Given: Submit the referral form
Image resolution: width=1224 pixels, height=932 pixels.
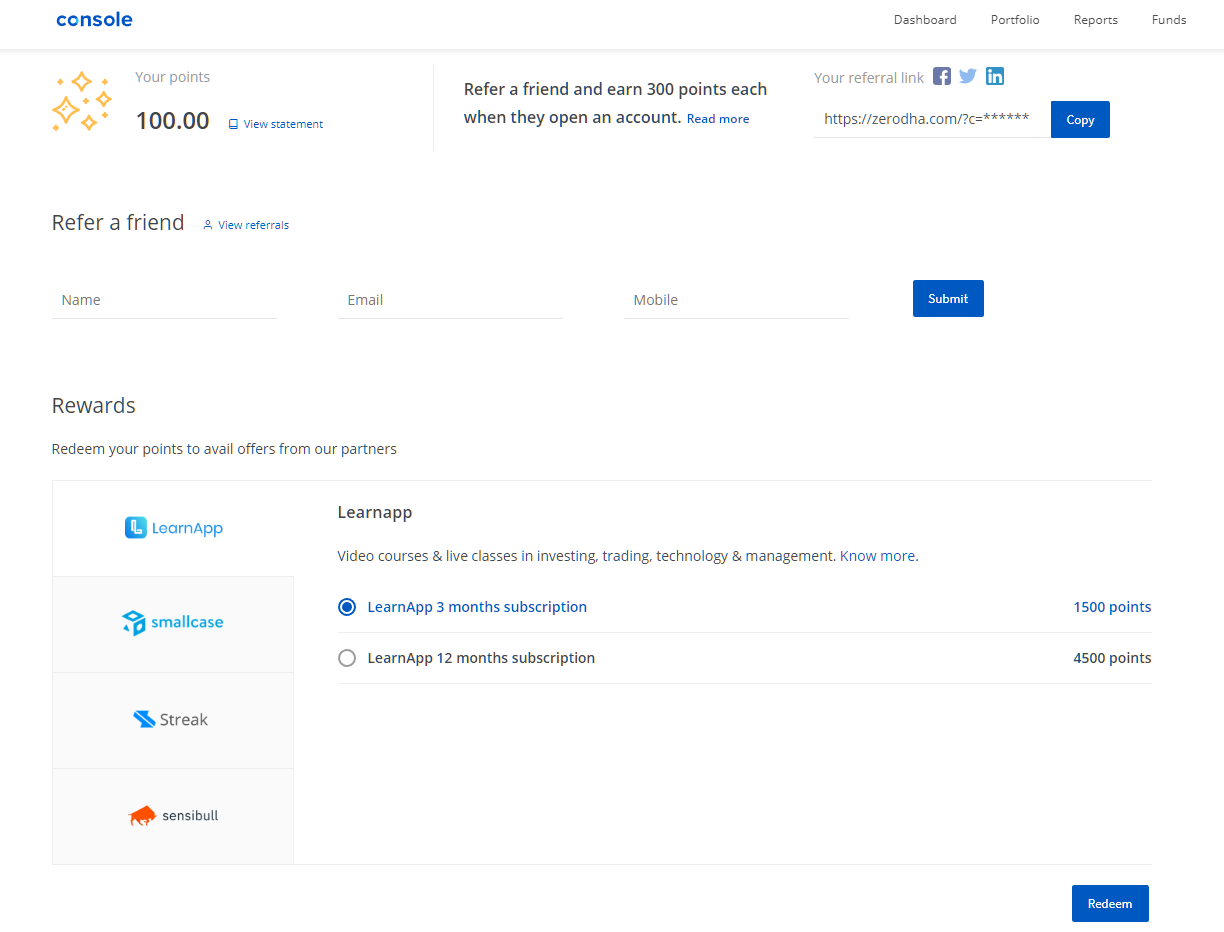Looking at the screenshot, I should coord(948,298).
